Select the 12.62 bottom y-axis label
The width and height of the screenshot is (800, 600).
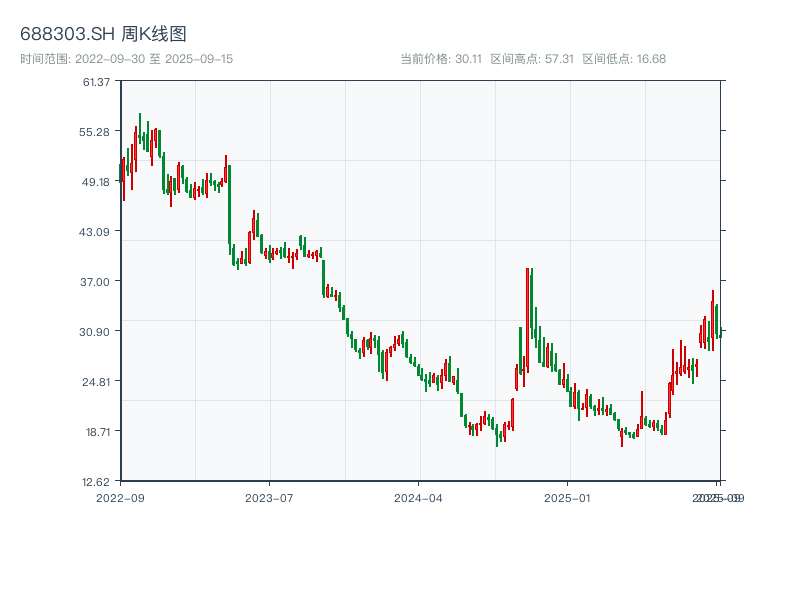pos(97,481)
